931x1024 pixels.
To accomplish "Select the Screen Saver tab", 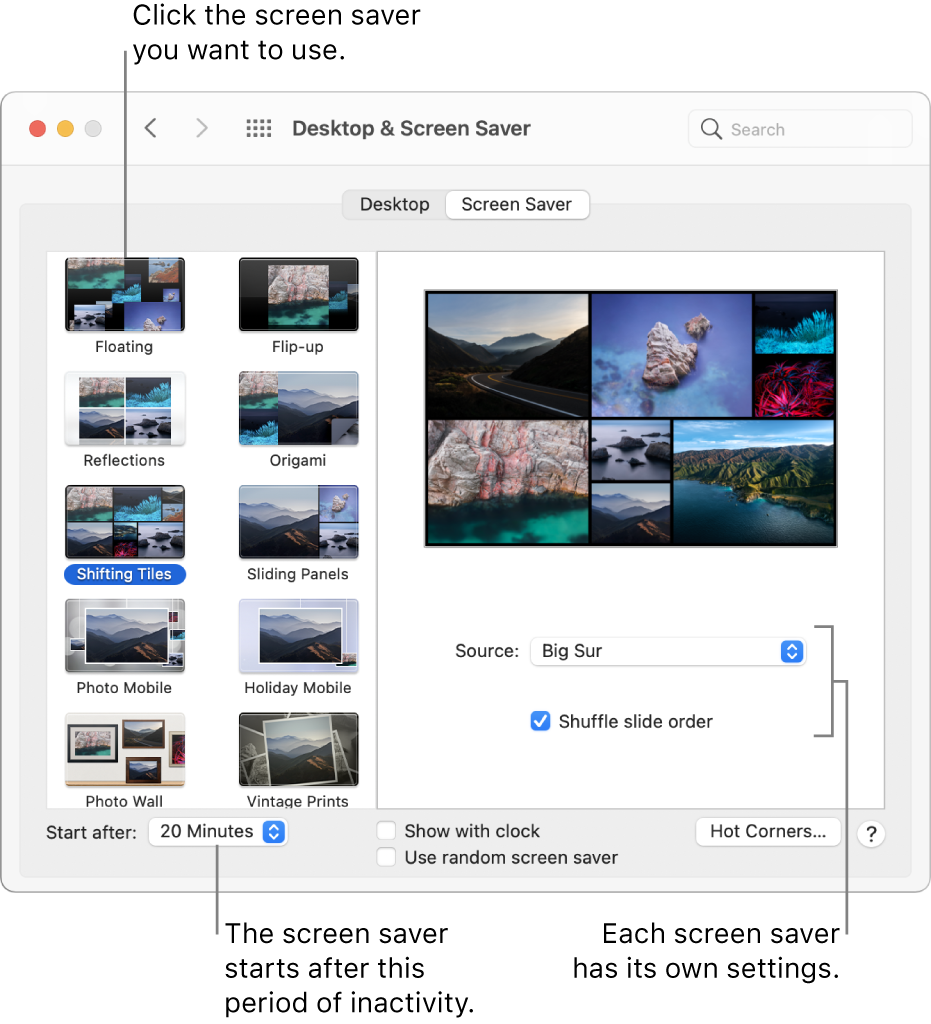I will pyautogui.click(x=516, y=204).
